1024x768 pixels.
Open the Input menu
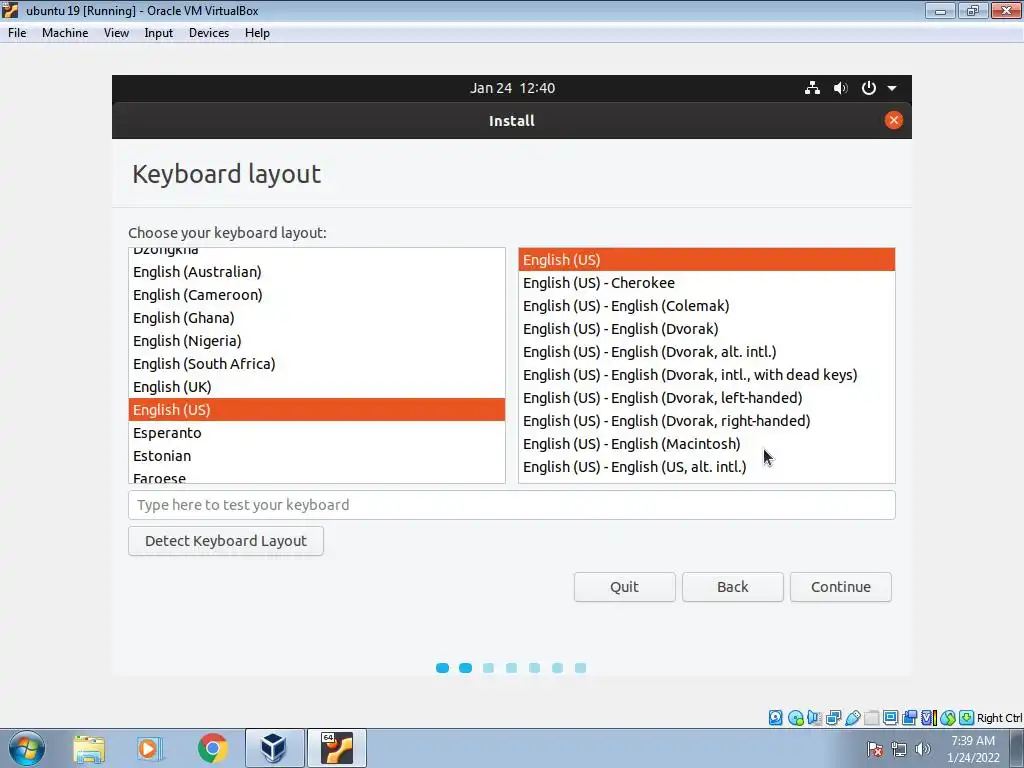click(159, 33)
